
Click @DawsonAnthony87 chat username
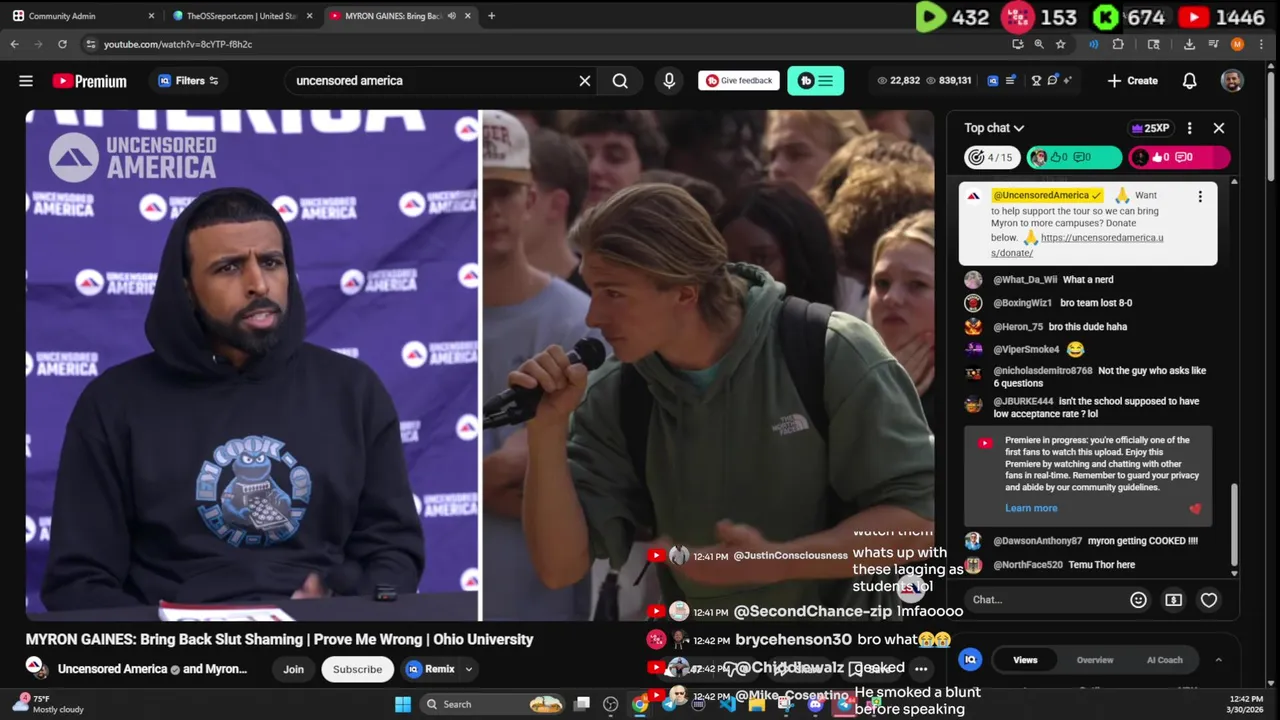click(x=1037, y=541)
